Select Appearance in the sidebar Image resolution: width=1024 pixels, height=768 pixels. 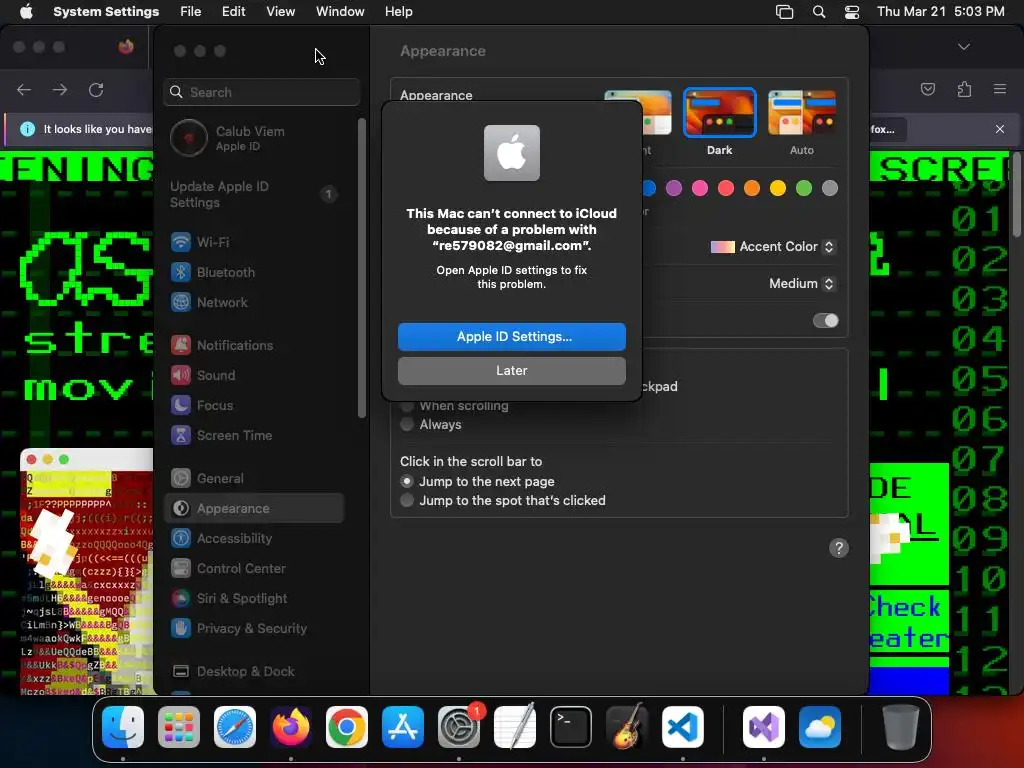coord(253,509)
